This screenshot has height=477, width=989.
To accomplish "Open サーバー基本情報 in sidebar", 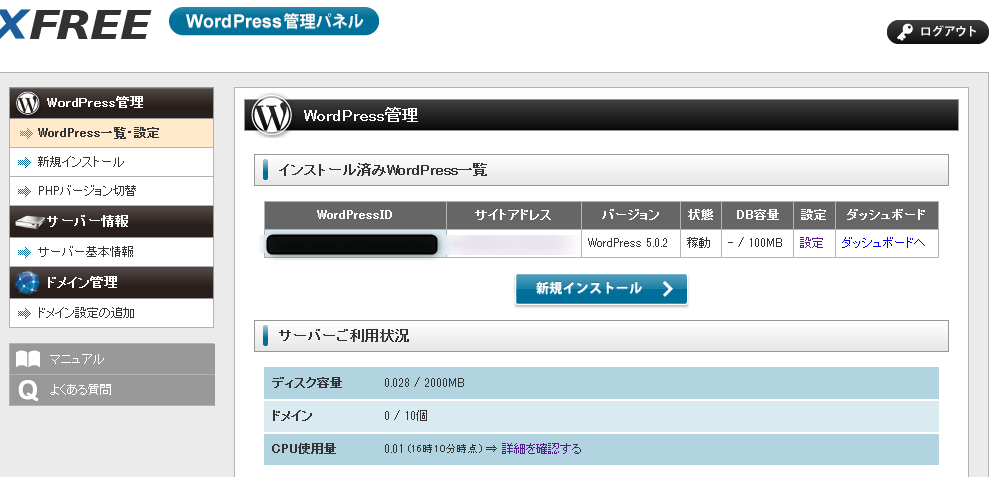I will pos(112,252).
